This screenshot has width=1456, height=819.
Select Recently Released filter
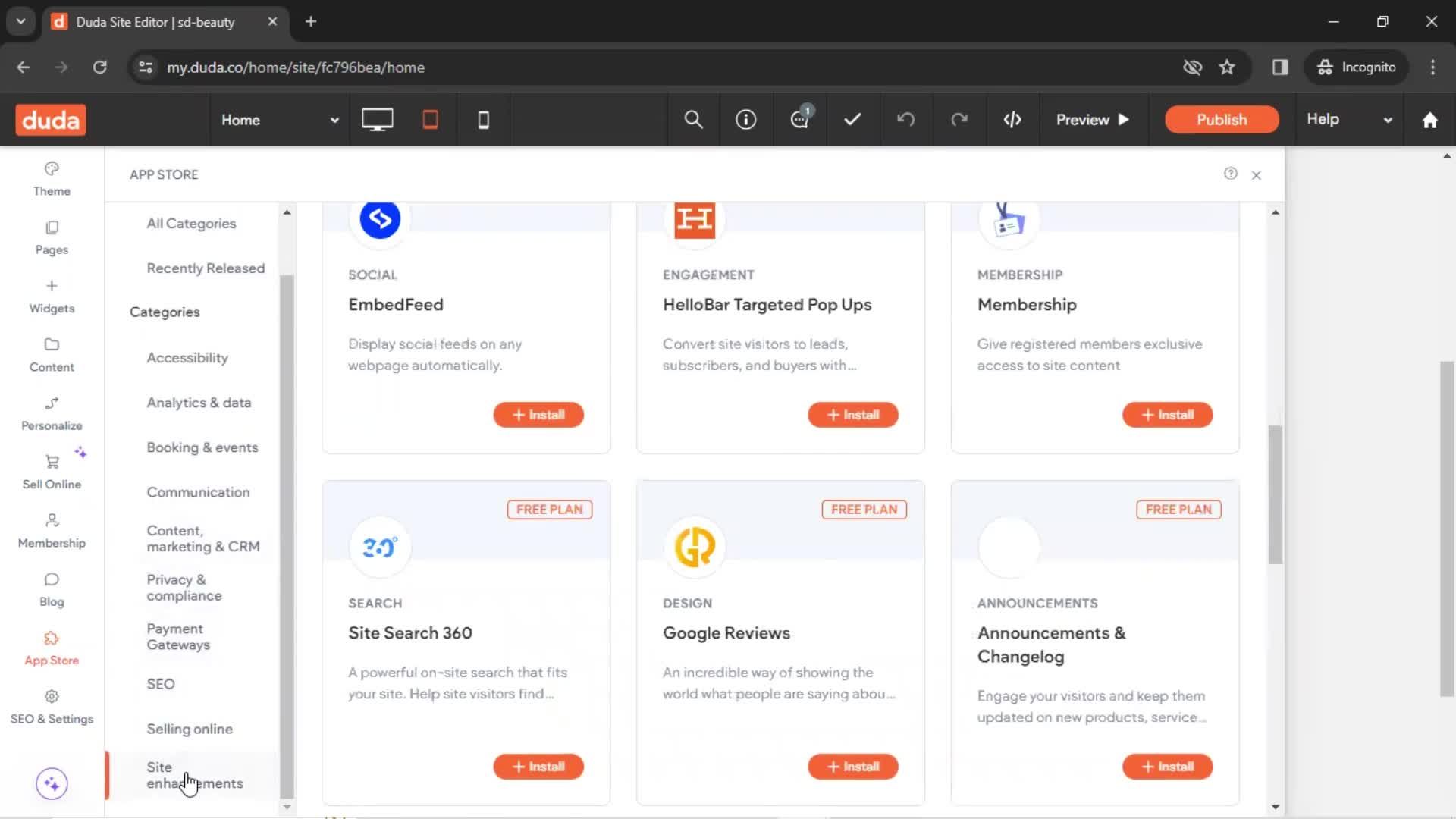[206, 268]
